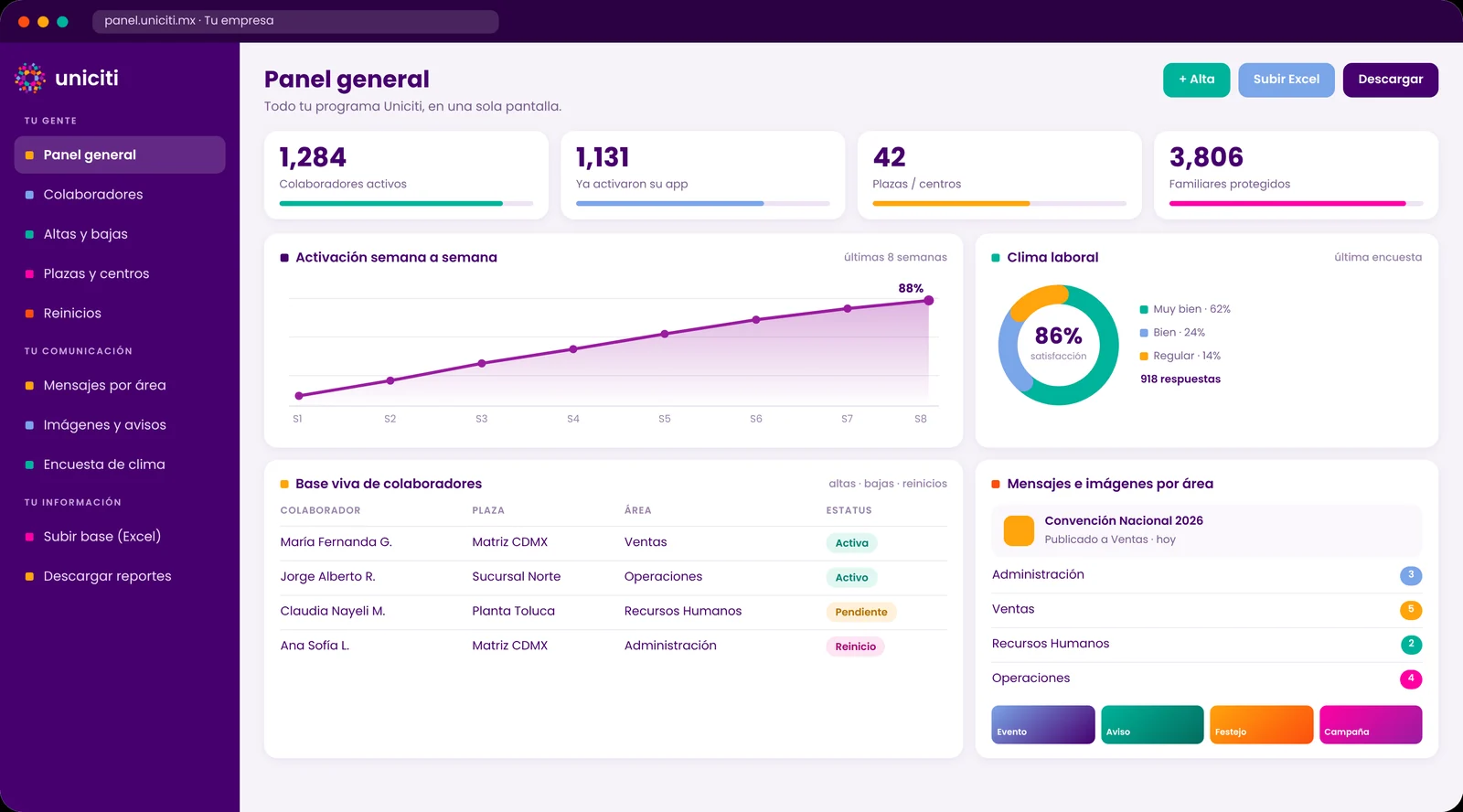Click the S4 data point on the chart

573,349
